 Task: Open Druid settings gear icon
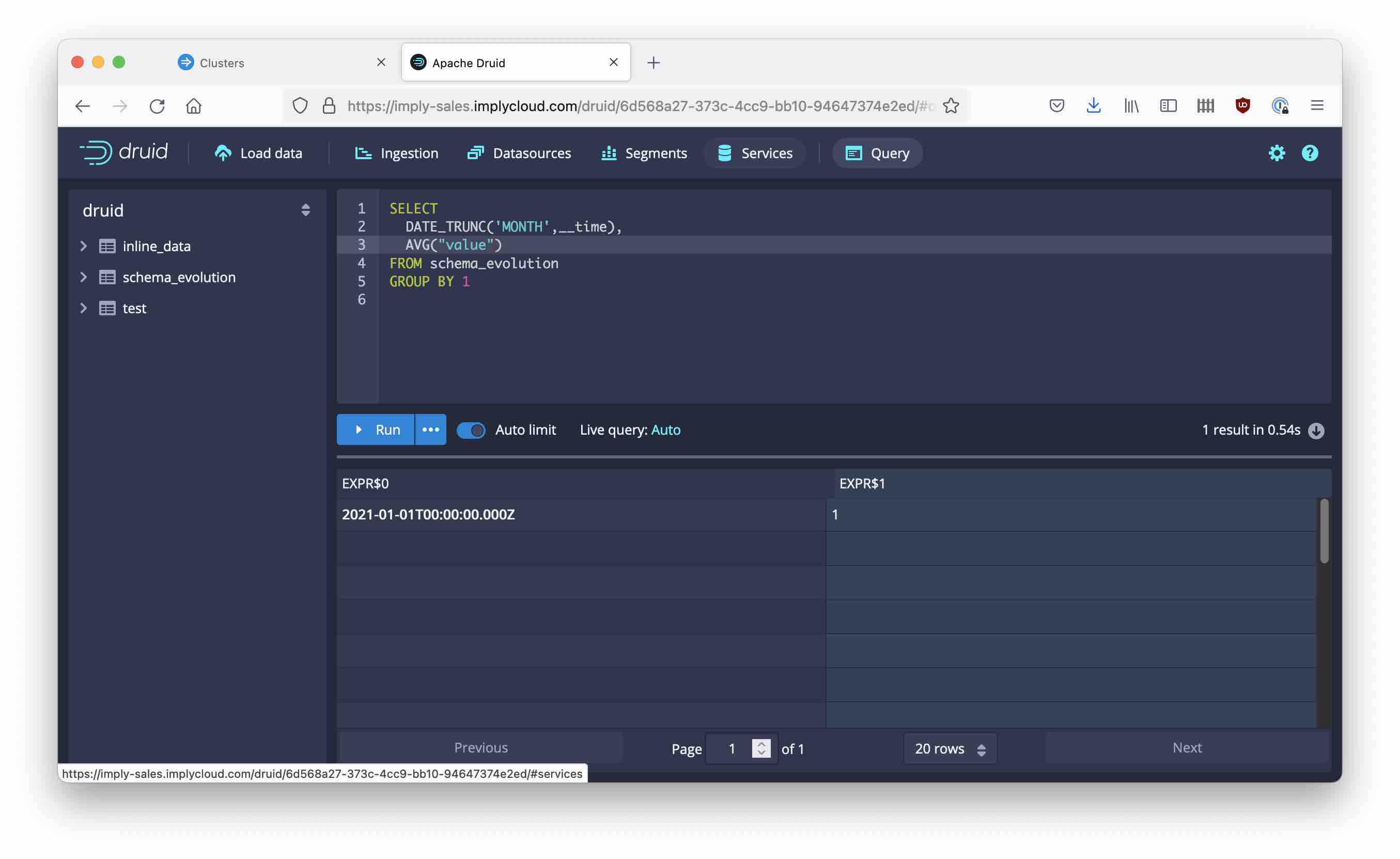point(1276,153)
